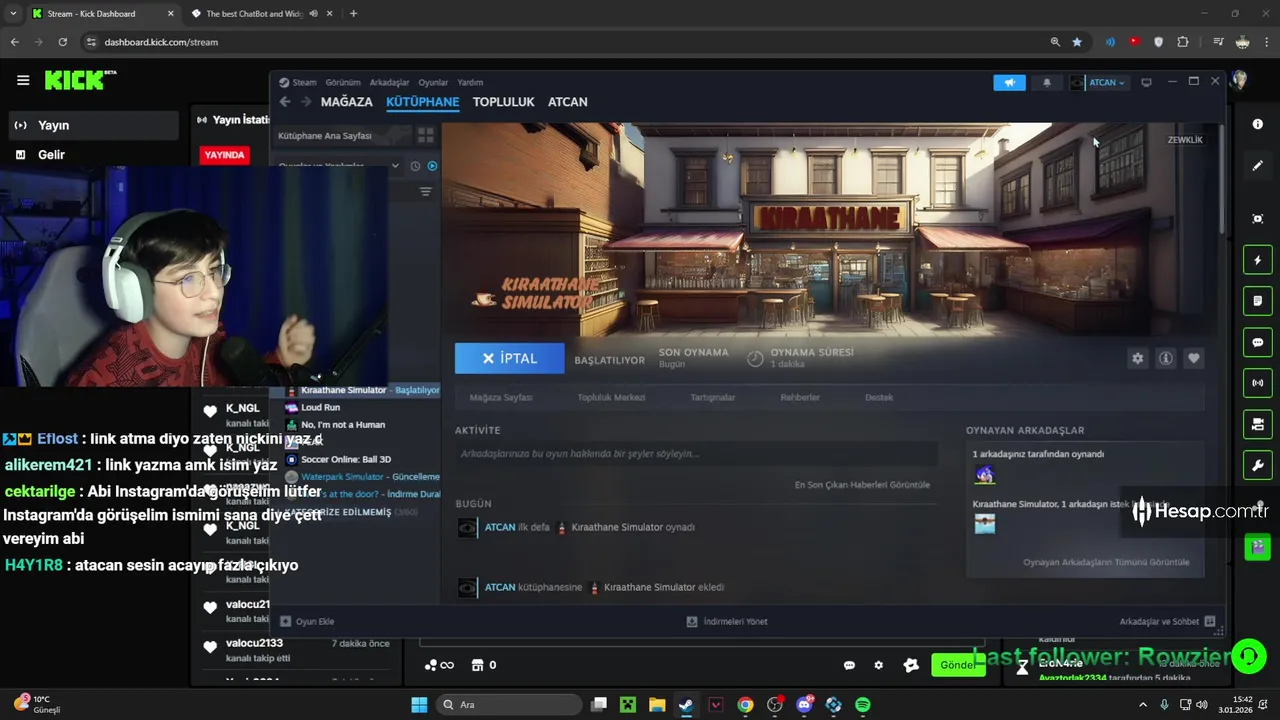Image resolution: width=1280 pixels, height=720 pixels.
Task: Click the Kick chat bubble icon in right rail
Action: (x=1258, y=342)
